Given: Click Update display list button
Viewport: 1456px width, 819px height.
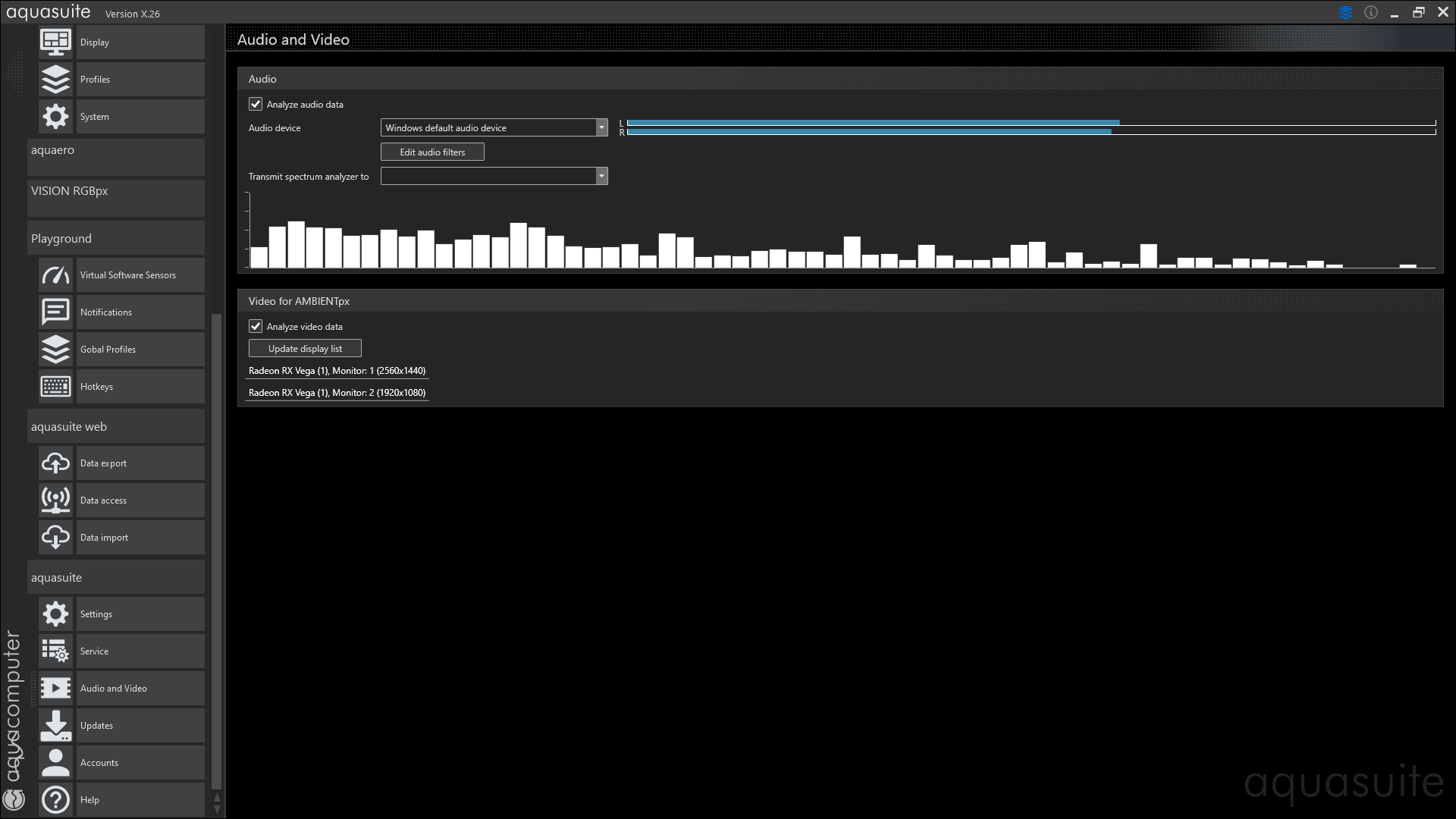Looking at the screenshot, I should [305, 348].
